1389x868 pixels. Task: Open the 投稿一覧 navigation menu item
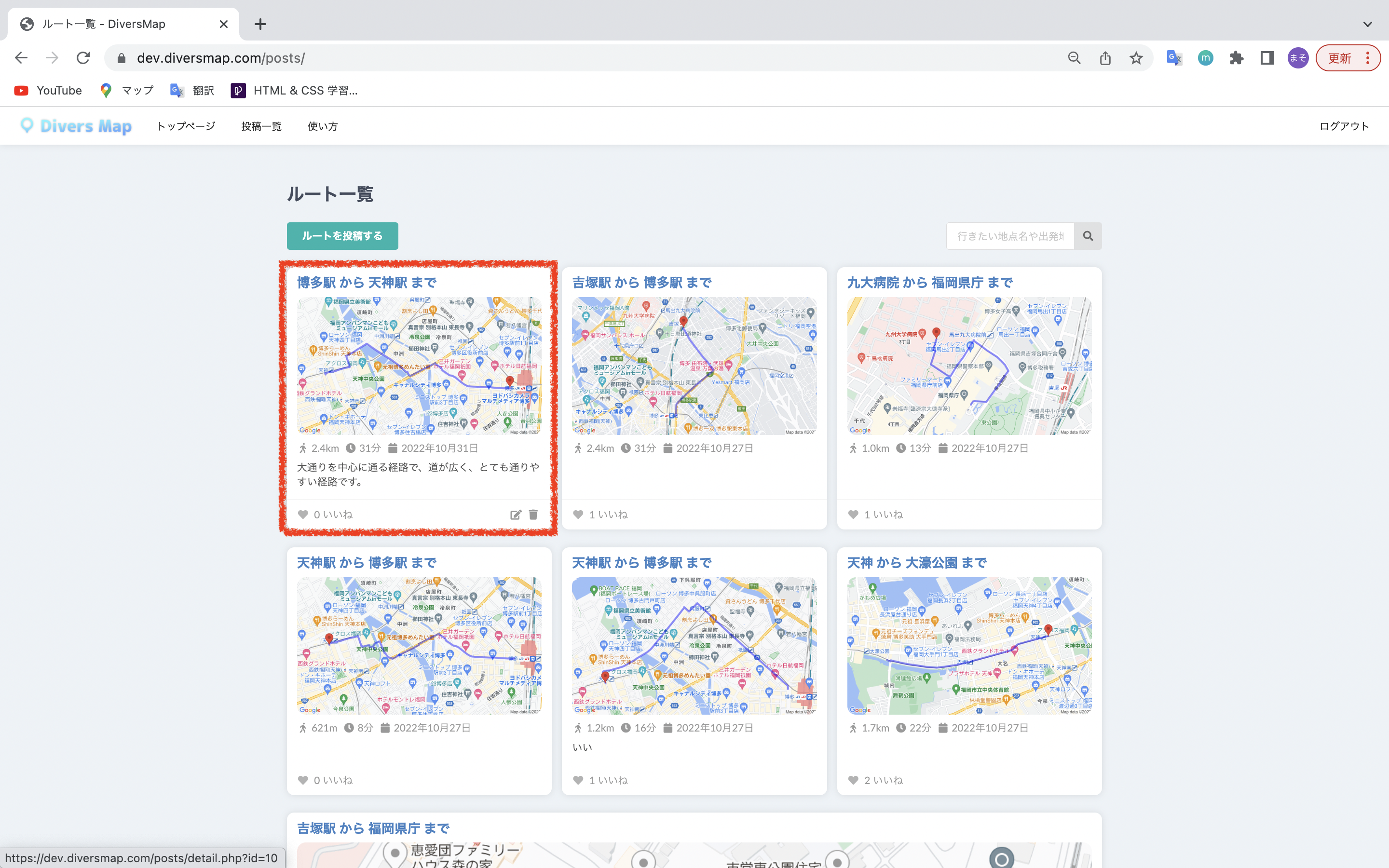(261, 126)
